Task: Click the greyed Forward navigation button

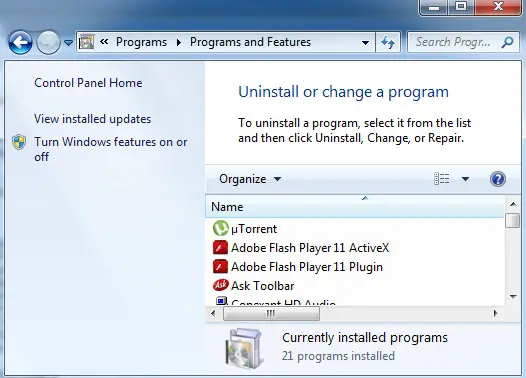Action: tap(48, 42)
